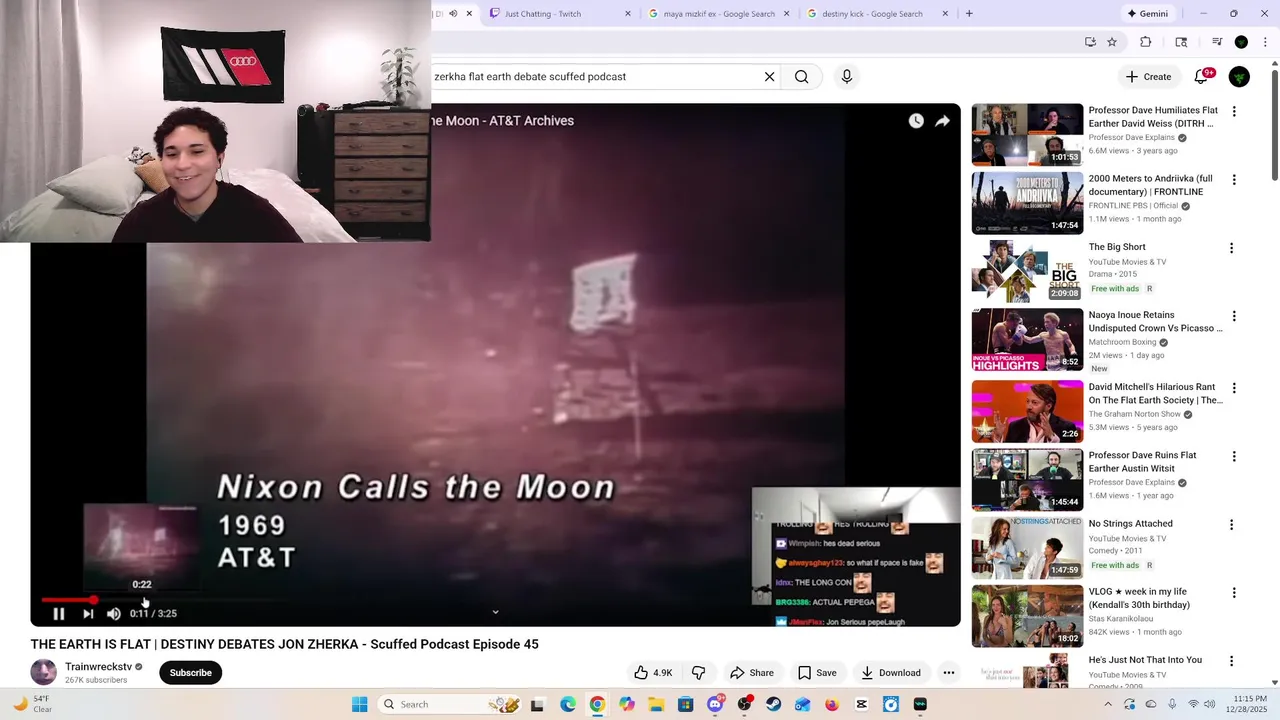
Task: Open Naoya Inoue Retains Undisputed Crown video
Action: [1027, 339]
